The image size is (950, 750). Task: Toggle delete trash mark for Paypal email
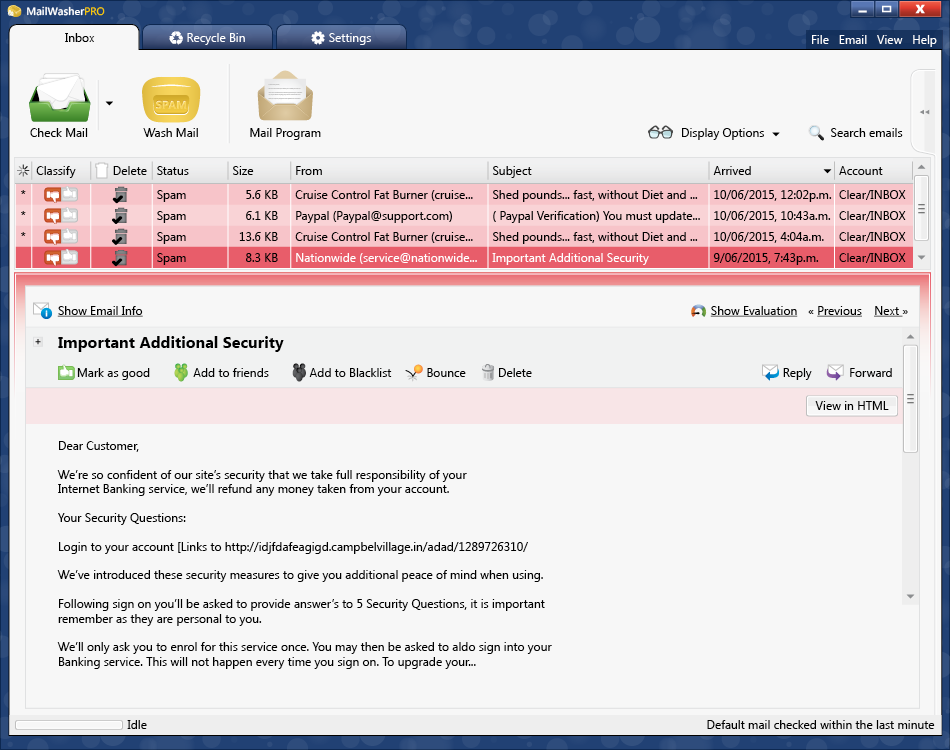[x=120, y=216]
